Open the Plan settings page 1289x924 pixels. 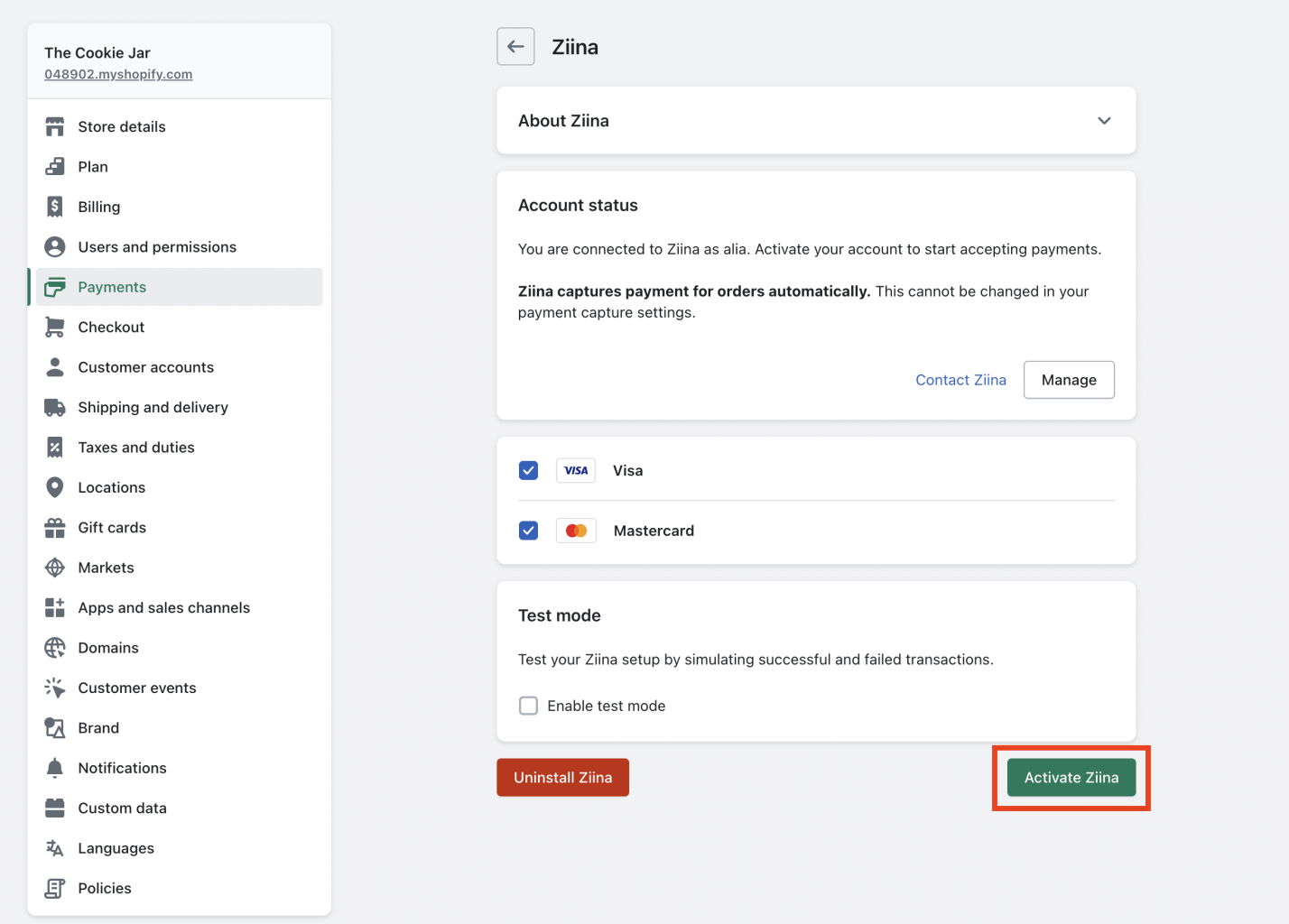click(x=179, y=167)
